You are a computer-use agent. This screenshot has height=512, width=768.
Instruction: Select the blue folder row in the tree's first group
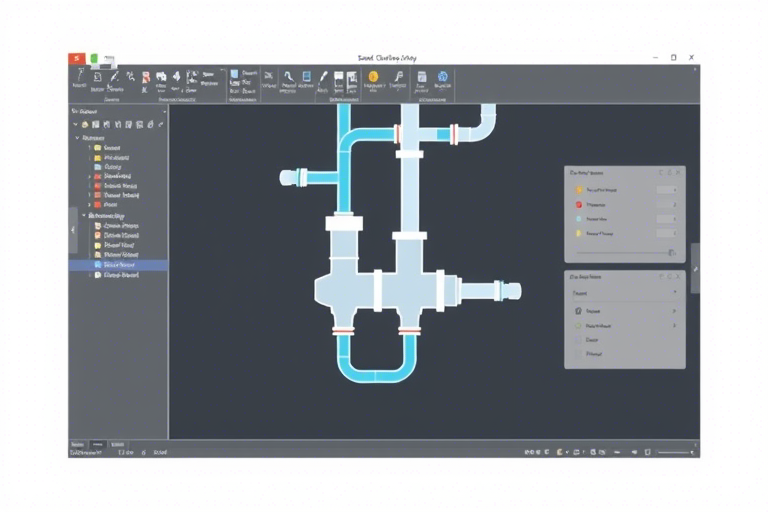click(x=118, y=167)
